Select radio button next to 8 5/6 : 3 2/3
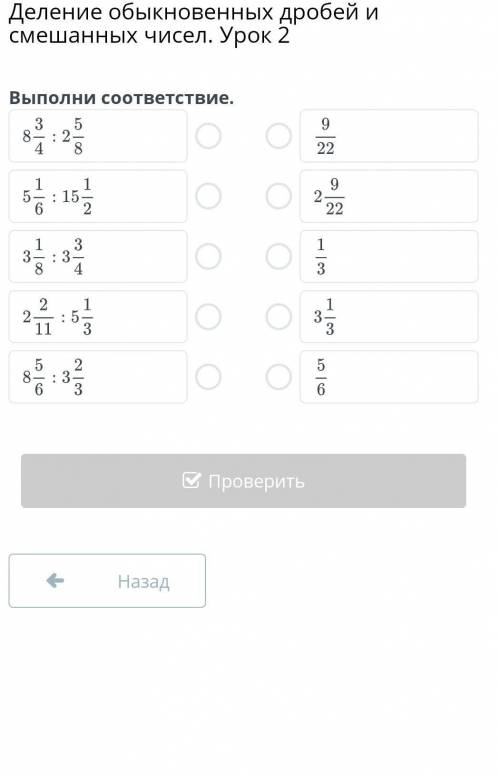 click(x=208, y=377)
